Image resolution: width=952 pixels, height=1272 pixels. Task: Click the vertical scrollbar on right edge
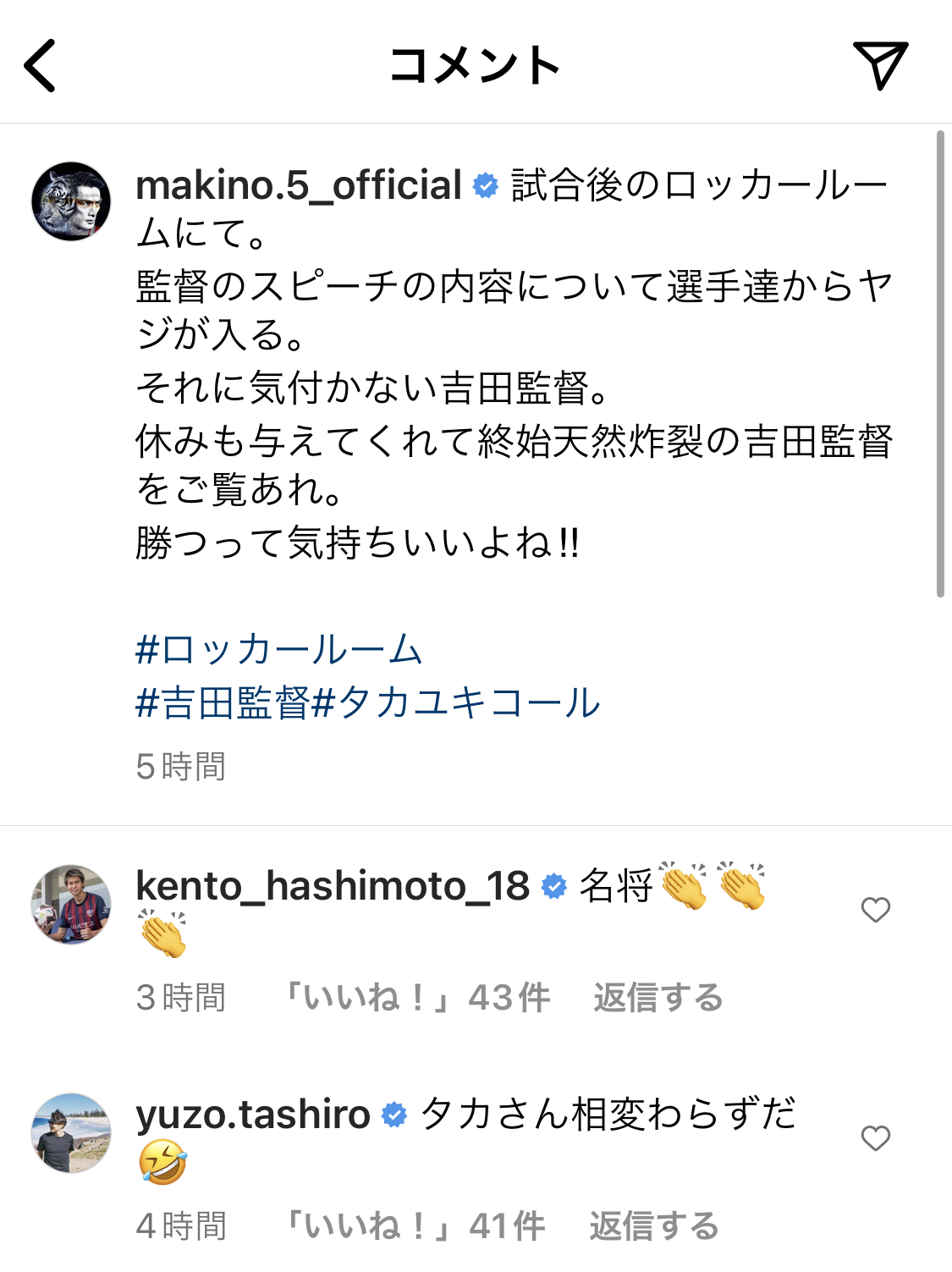pos(940,364)
